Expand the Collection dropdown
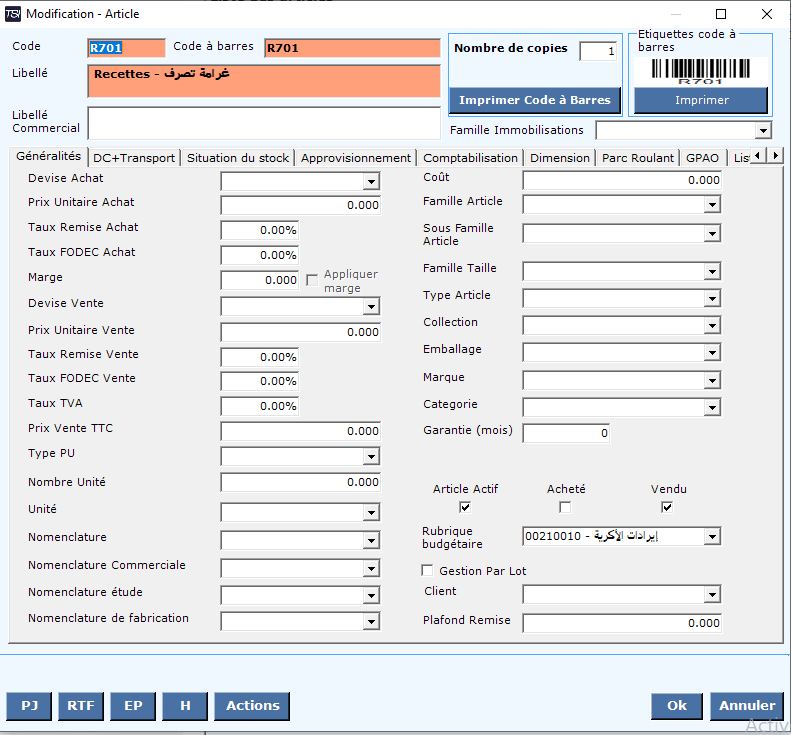791x735 pixels. coord(712,326)
